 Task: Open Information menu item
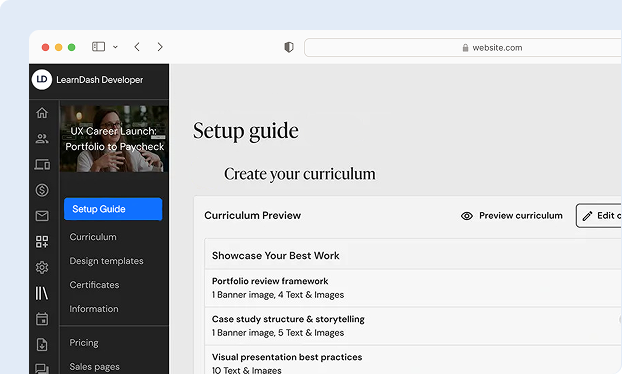[94, 309]
